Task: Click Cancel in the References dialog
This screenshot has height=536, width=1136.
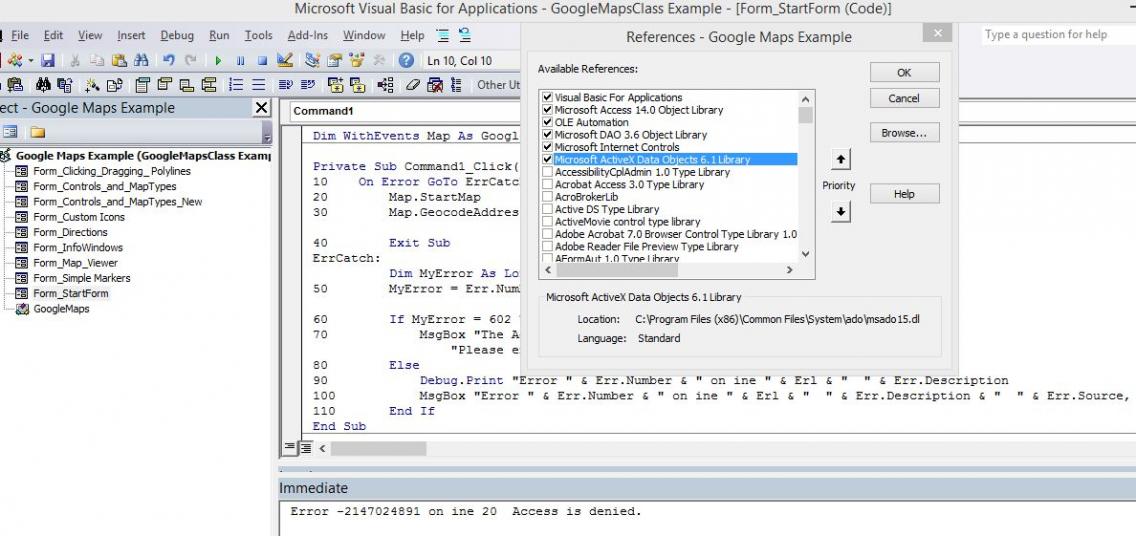Action: (904, 99)
